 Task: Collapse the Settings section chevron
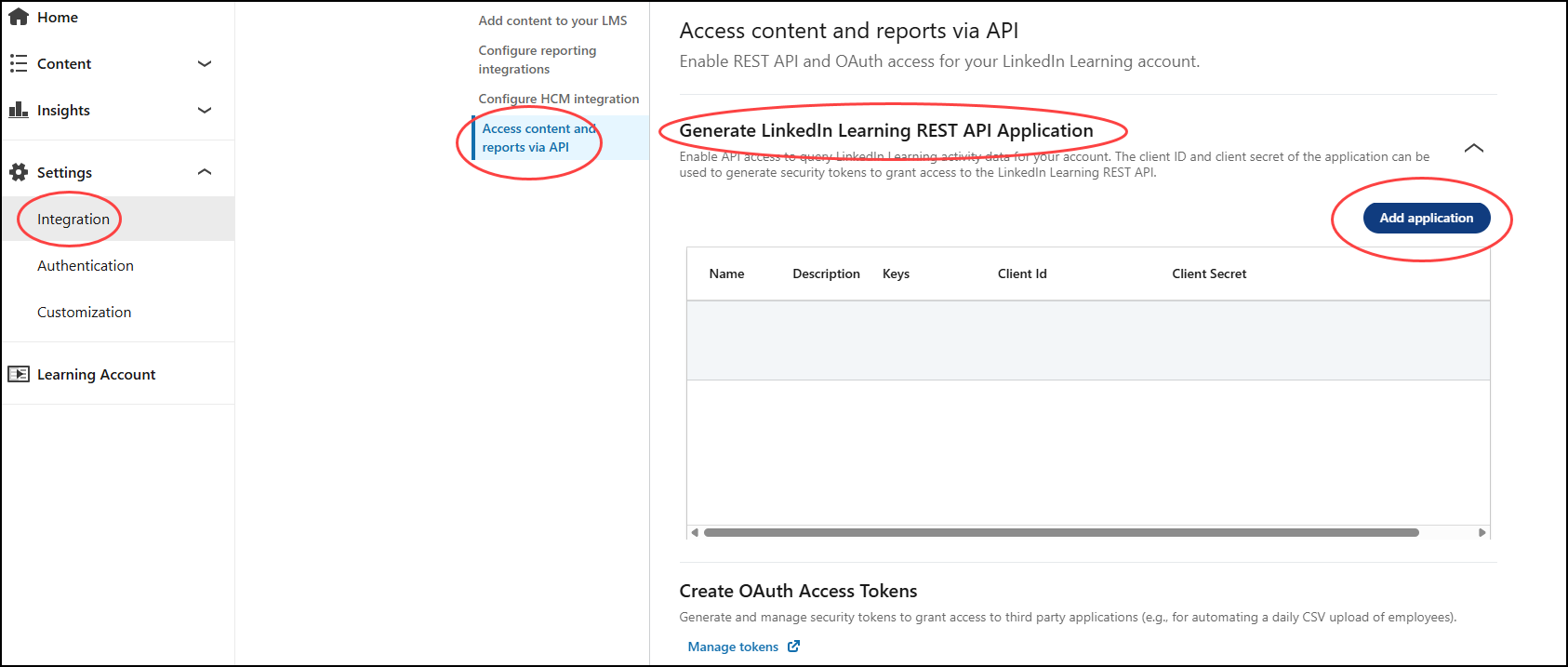point(206,172)
